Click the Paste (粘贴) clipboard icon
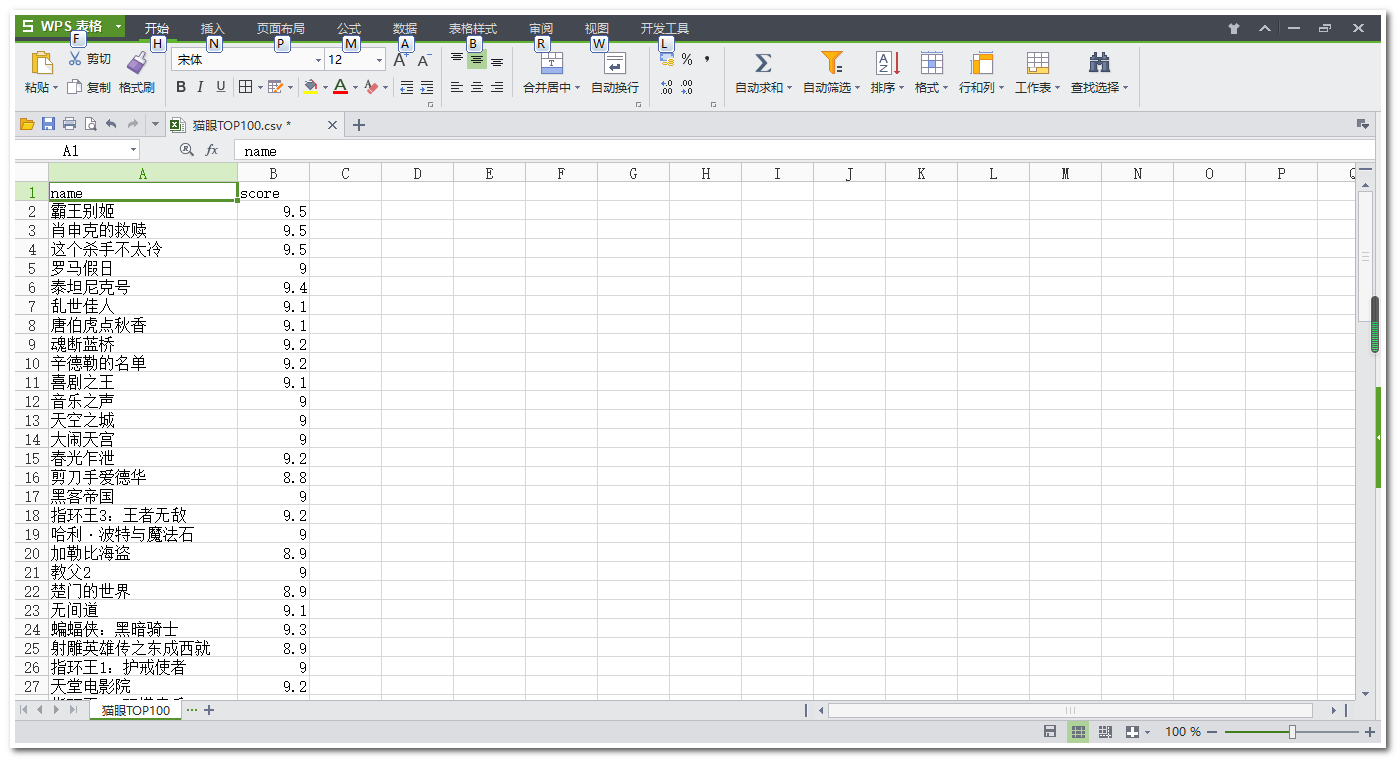1397x759 pixels. point(42,63)
